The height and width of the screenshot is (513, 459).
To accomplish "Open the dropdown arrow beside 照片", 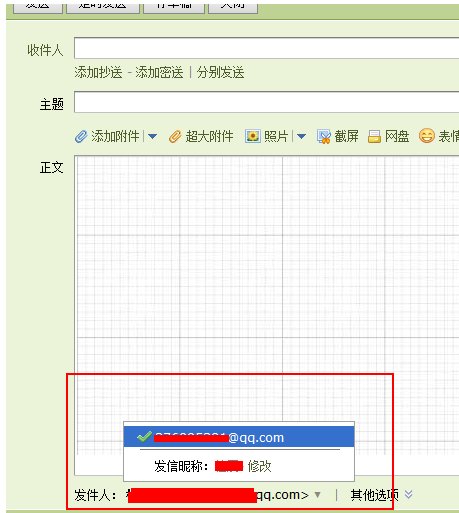I will coord(301,136).
